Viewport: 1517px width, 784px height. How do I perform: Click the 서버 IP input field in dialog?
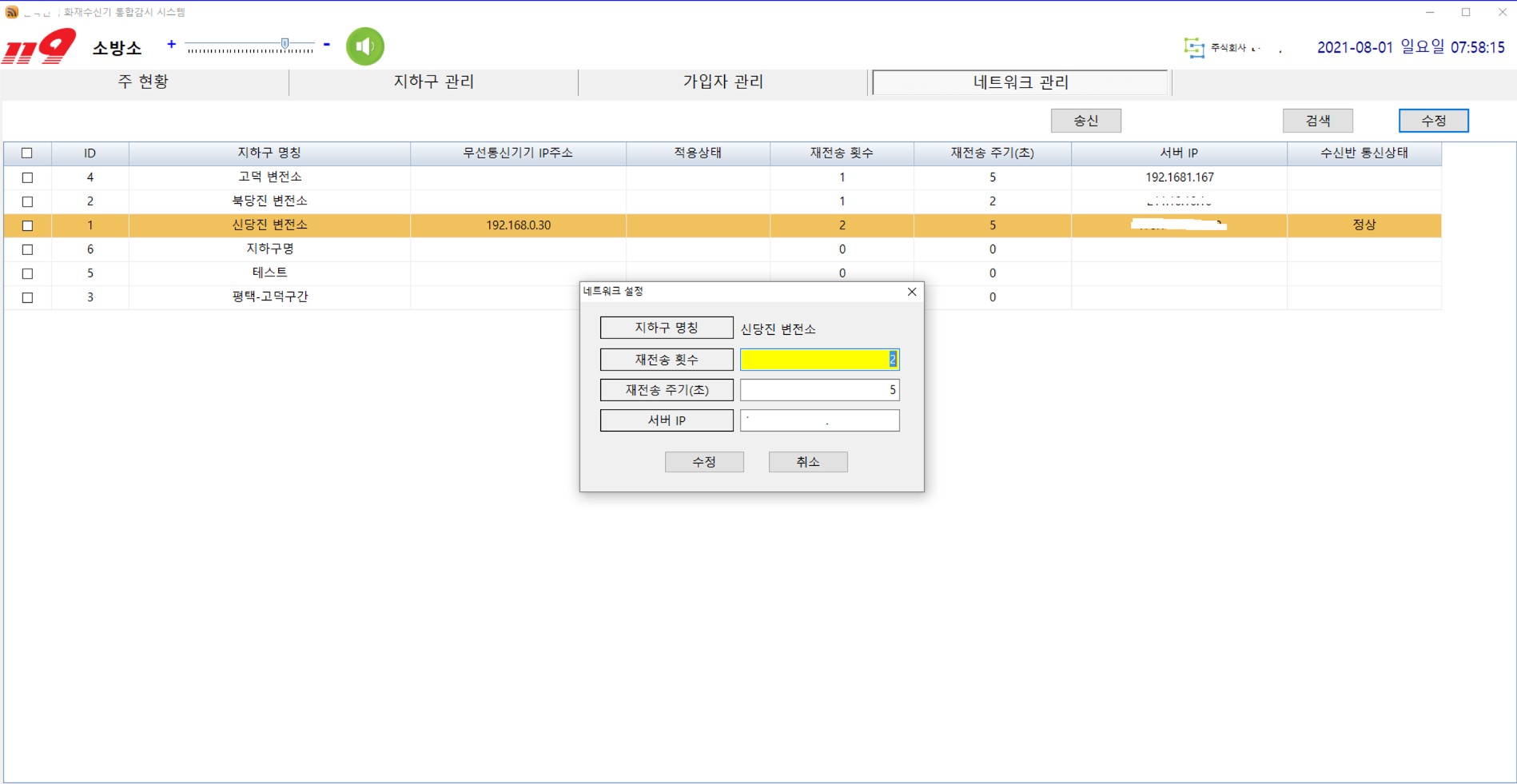point(819,420)
